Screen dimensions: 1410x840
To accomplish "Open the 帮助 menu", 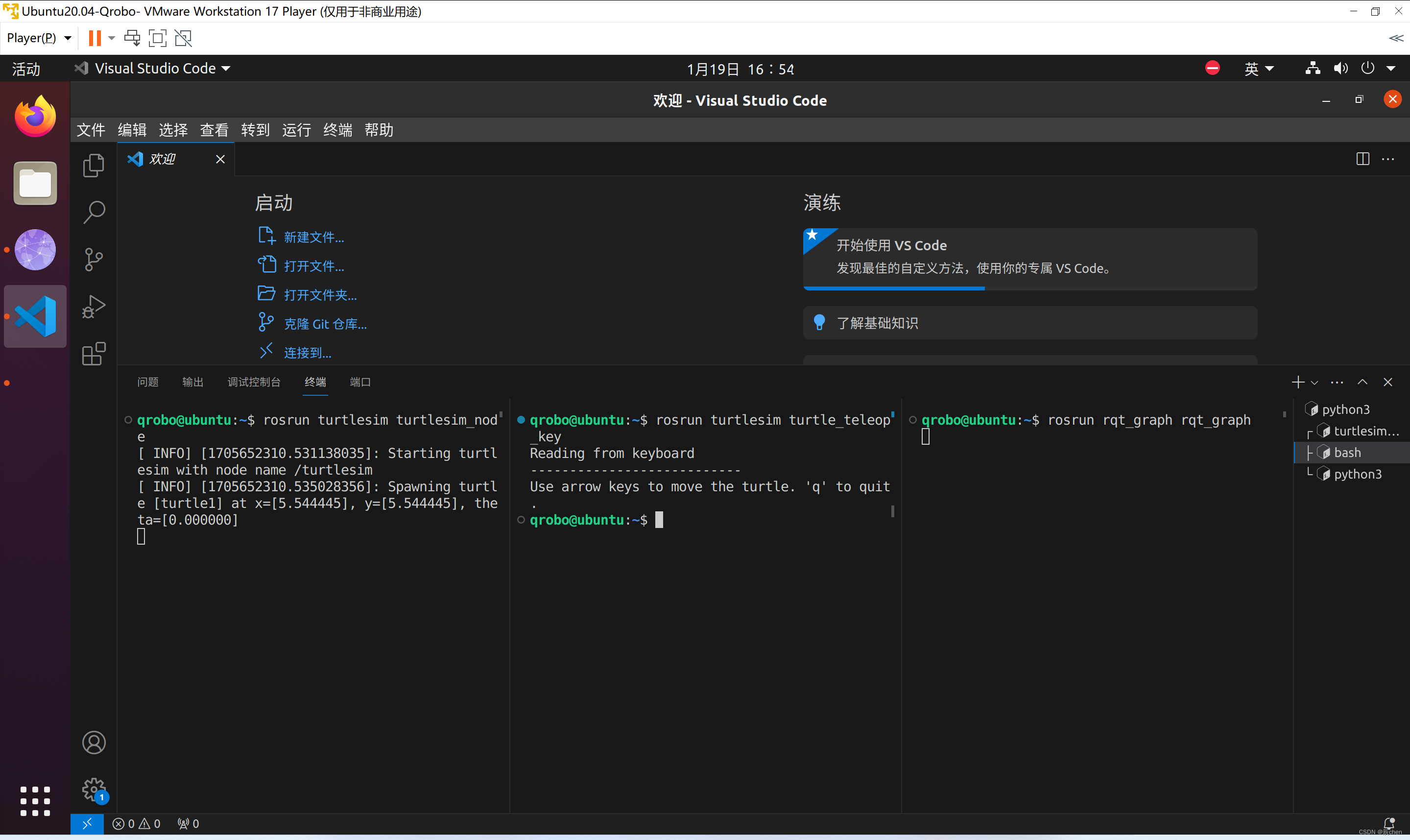I will pos(379,130).
